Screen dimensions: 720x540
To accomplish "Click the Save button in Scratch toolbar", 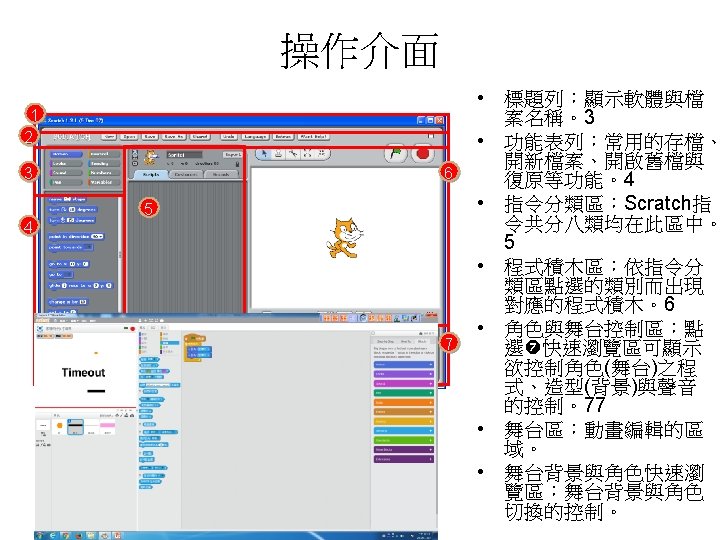I will 150,137.
